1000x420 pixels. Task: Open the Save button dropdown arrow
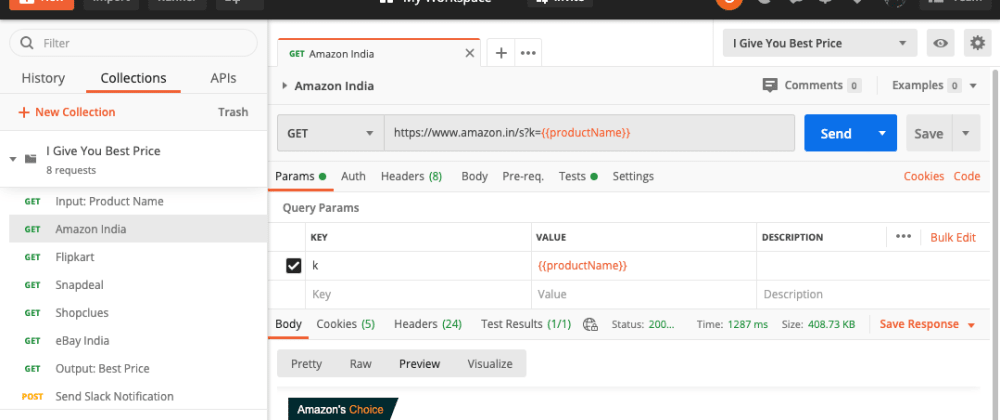966,133
